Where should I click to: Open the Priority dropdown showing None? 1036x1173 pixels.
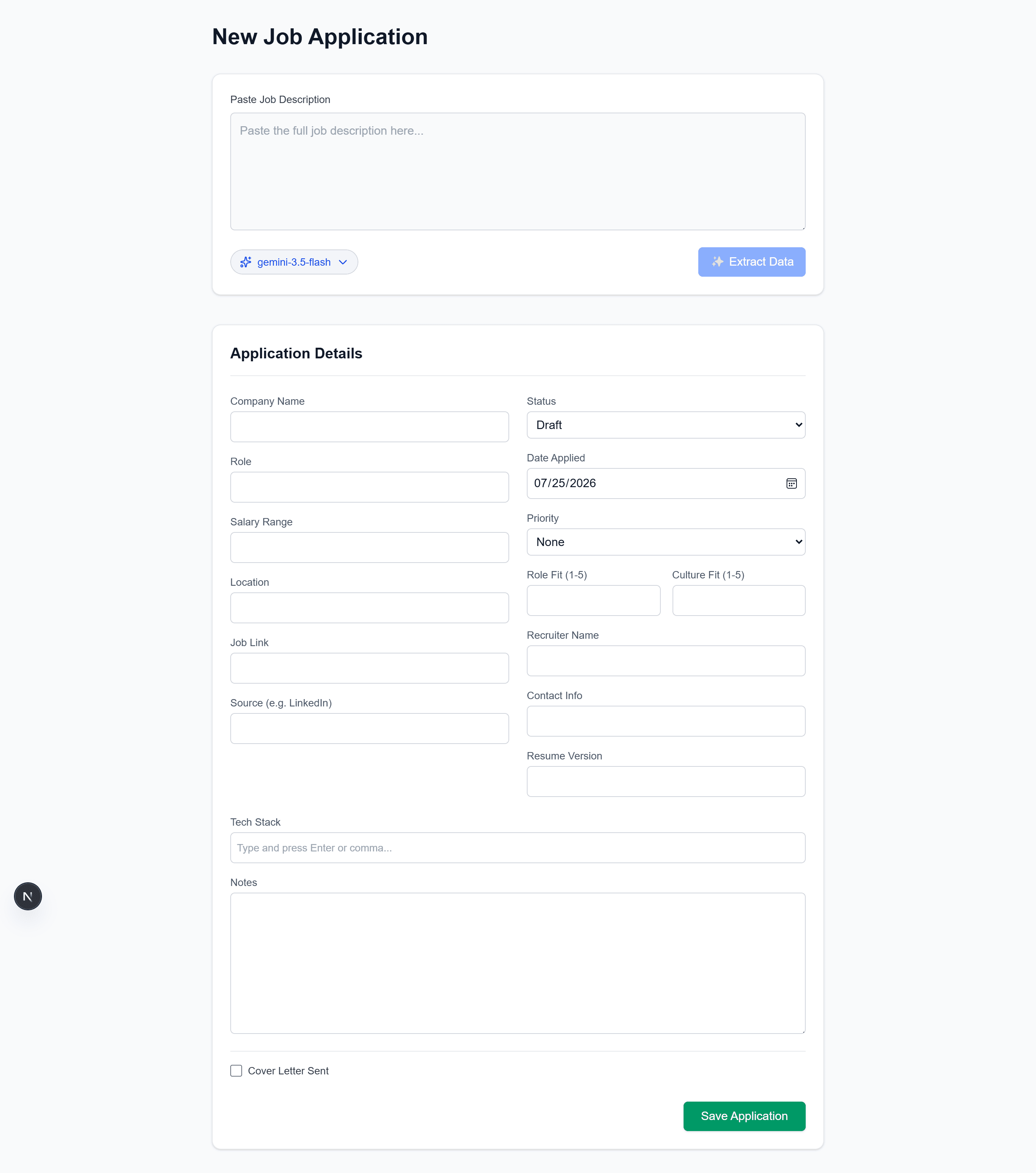pos(666,542)
